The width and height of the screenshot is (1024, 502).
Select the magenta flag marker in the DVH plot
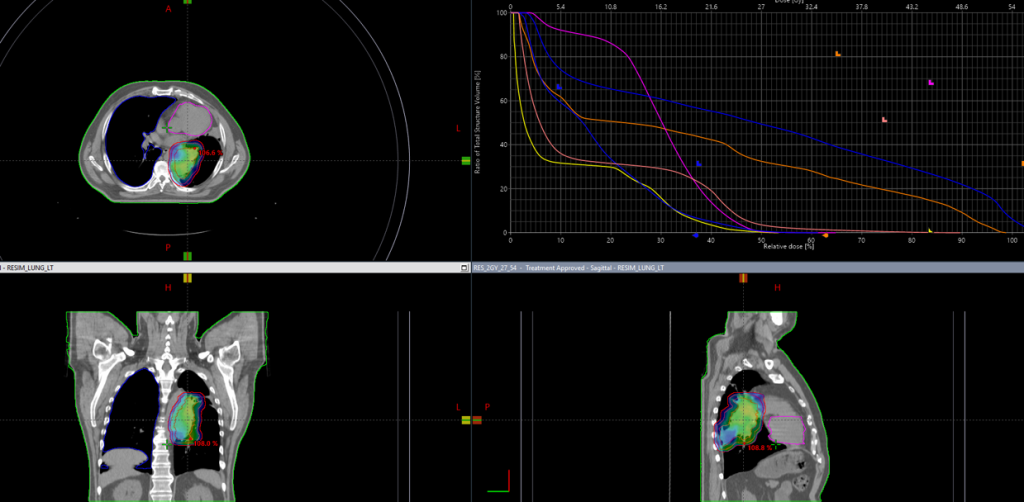point(931,83)
